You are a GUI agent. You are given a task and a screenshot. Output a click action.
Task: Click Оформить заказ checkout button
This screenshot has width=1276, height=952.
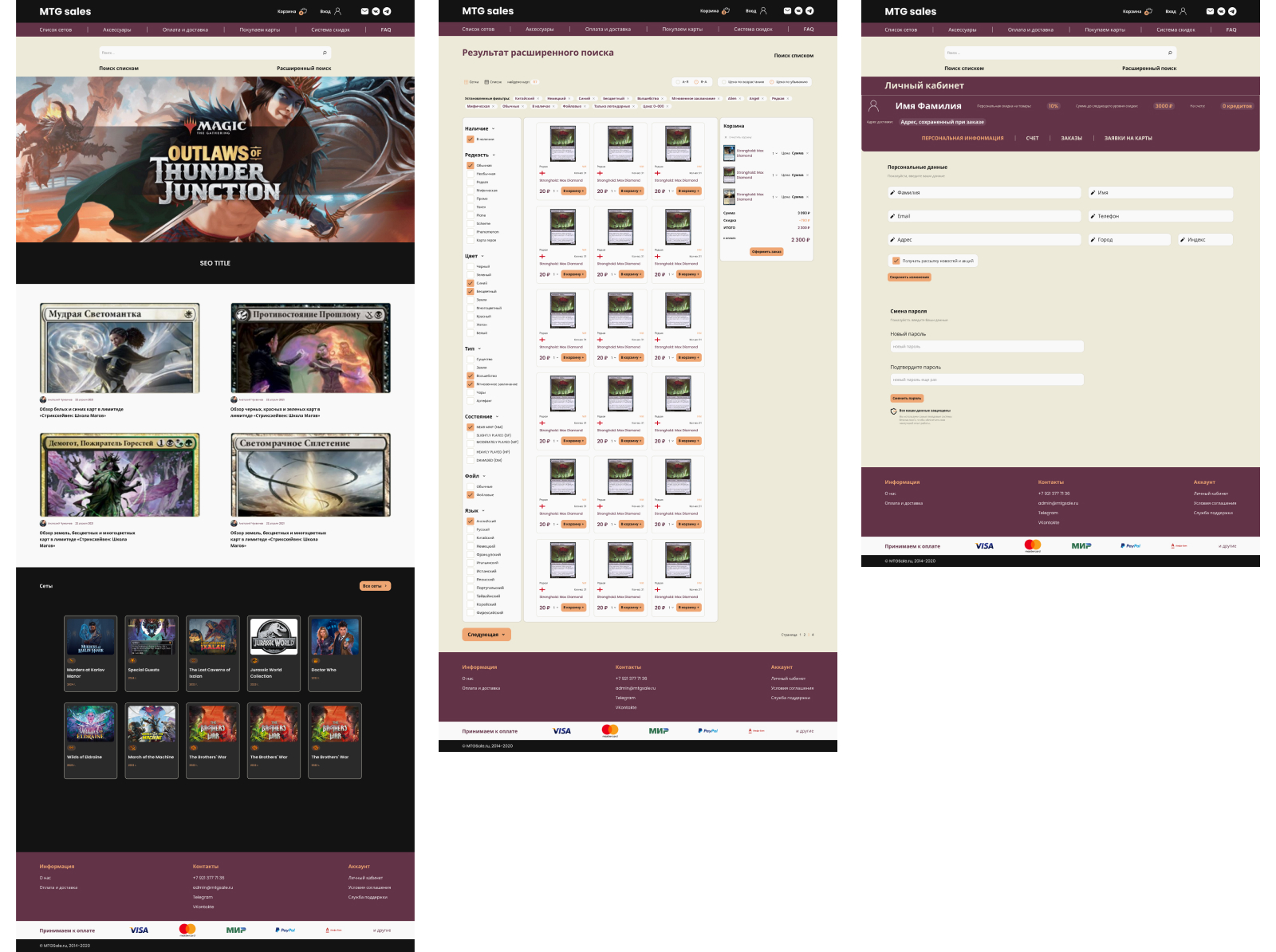766,251
